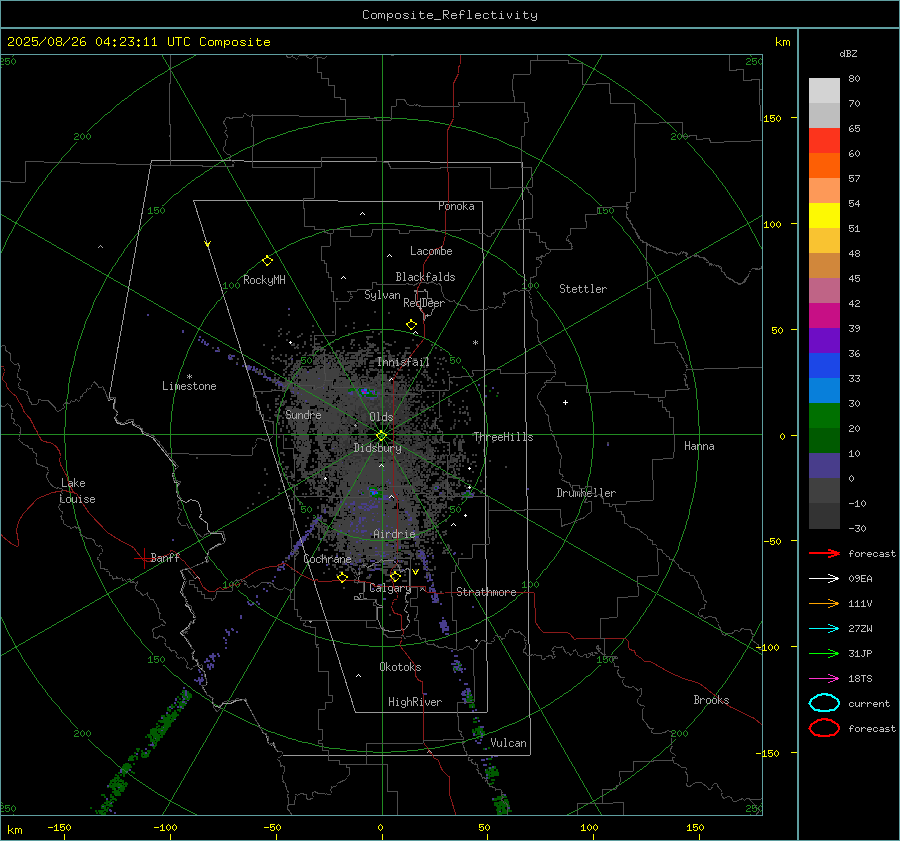Click the Ponoka city label
The height and width of the screenshot is (841, 900).
[x=456, y=206]
